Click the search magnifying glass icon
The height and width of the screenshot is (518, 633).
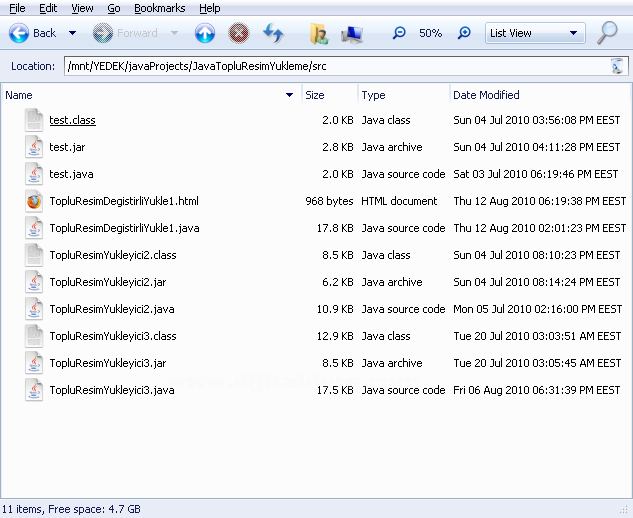click(608, 32)
